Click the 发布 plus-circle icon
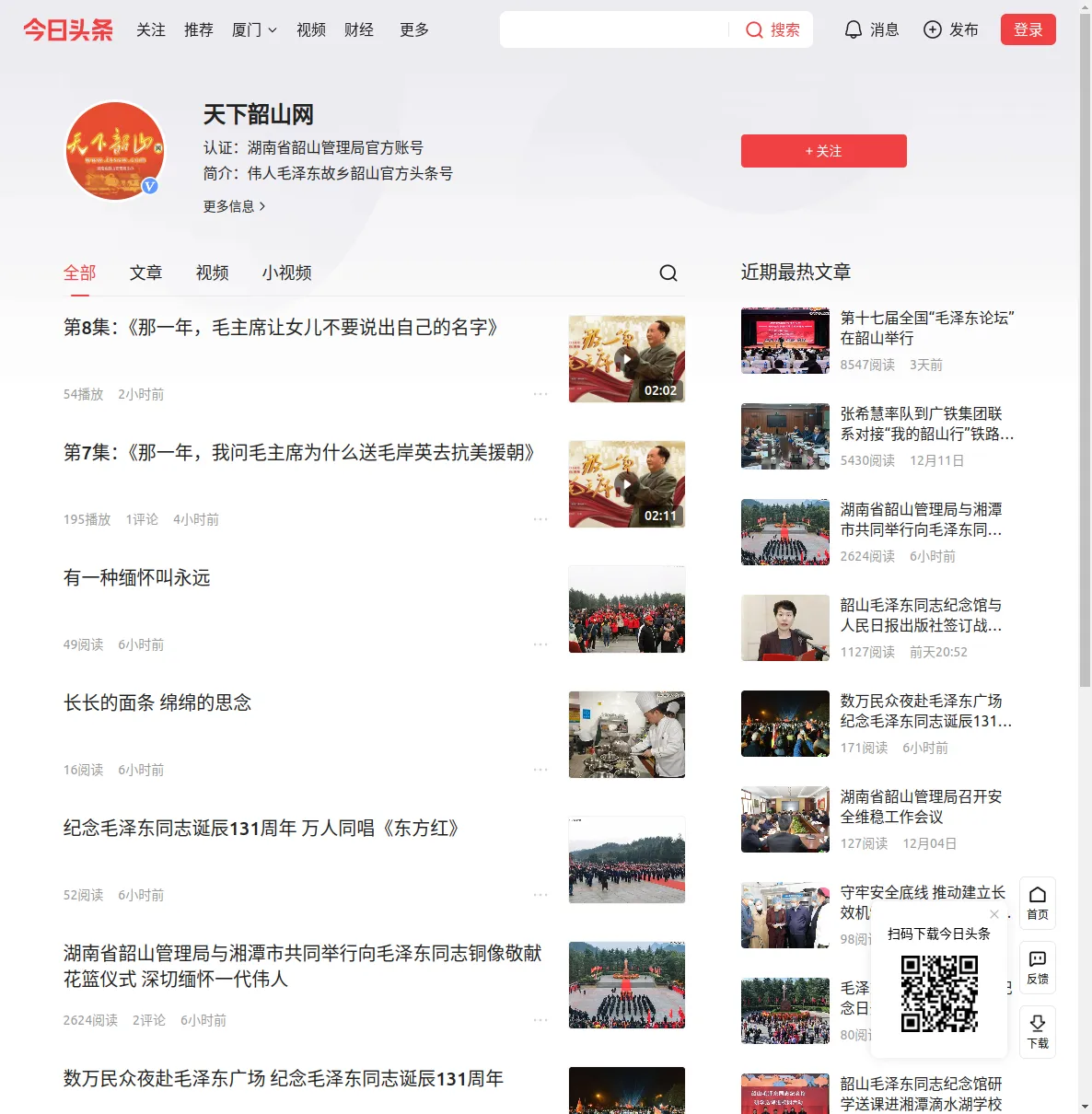The height and width of the screenshot is (1114, 1092). tap(933, 29)
